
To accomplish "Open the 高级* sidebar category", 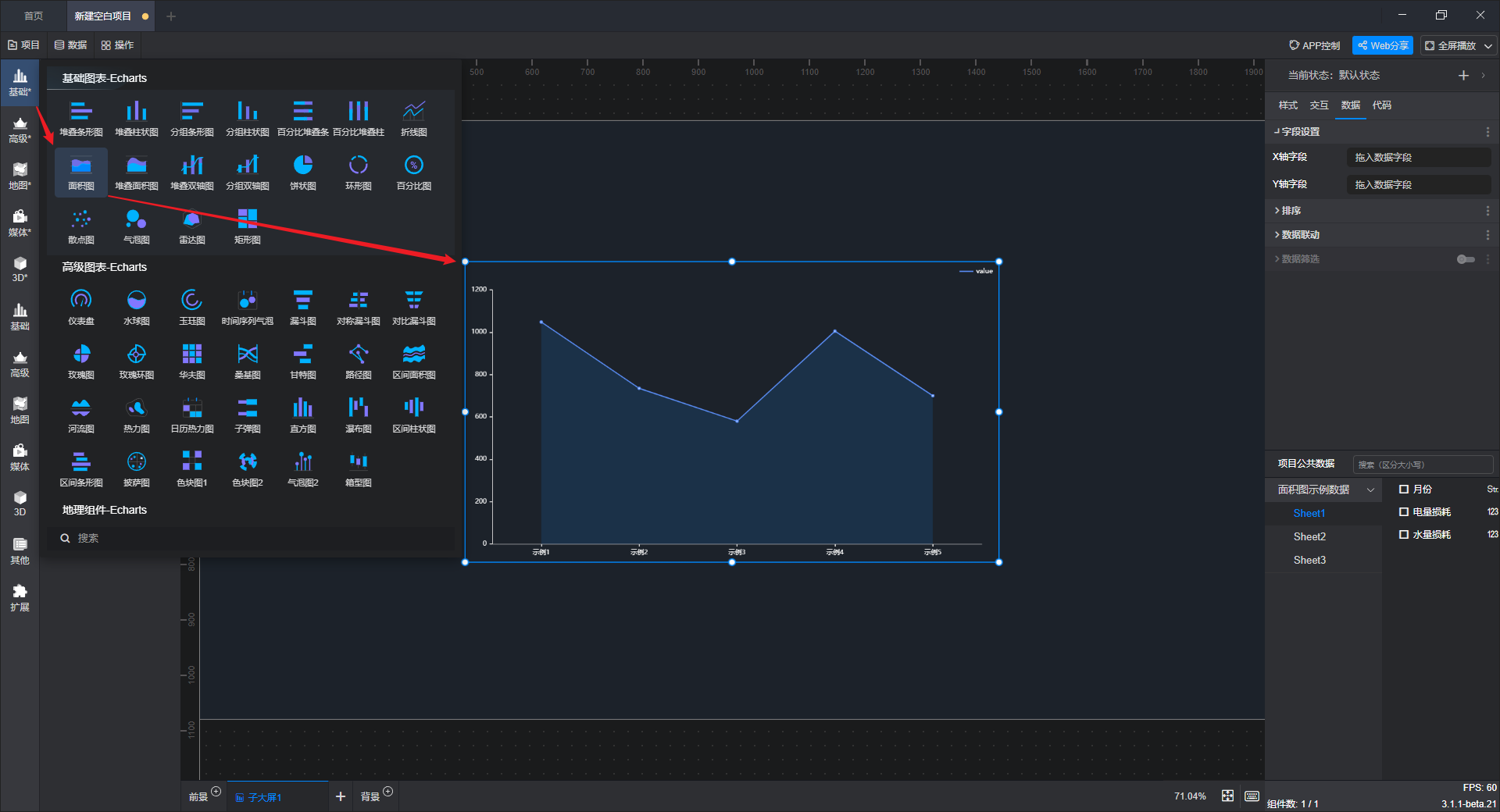I will coord(20,130).
